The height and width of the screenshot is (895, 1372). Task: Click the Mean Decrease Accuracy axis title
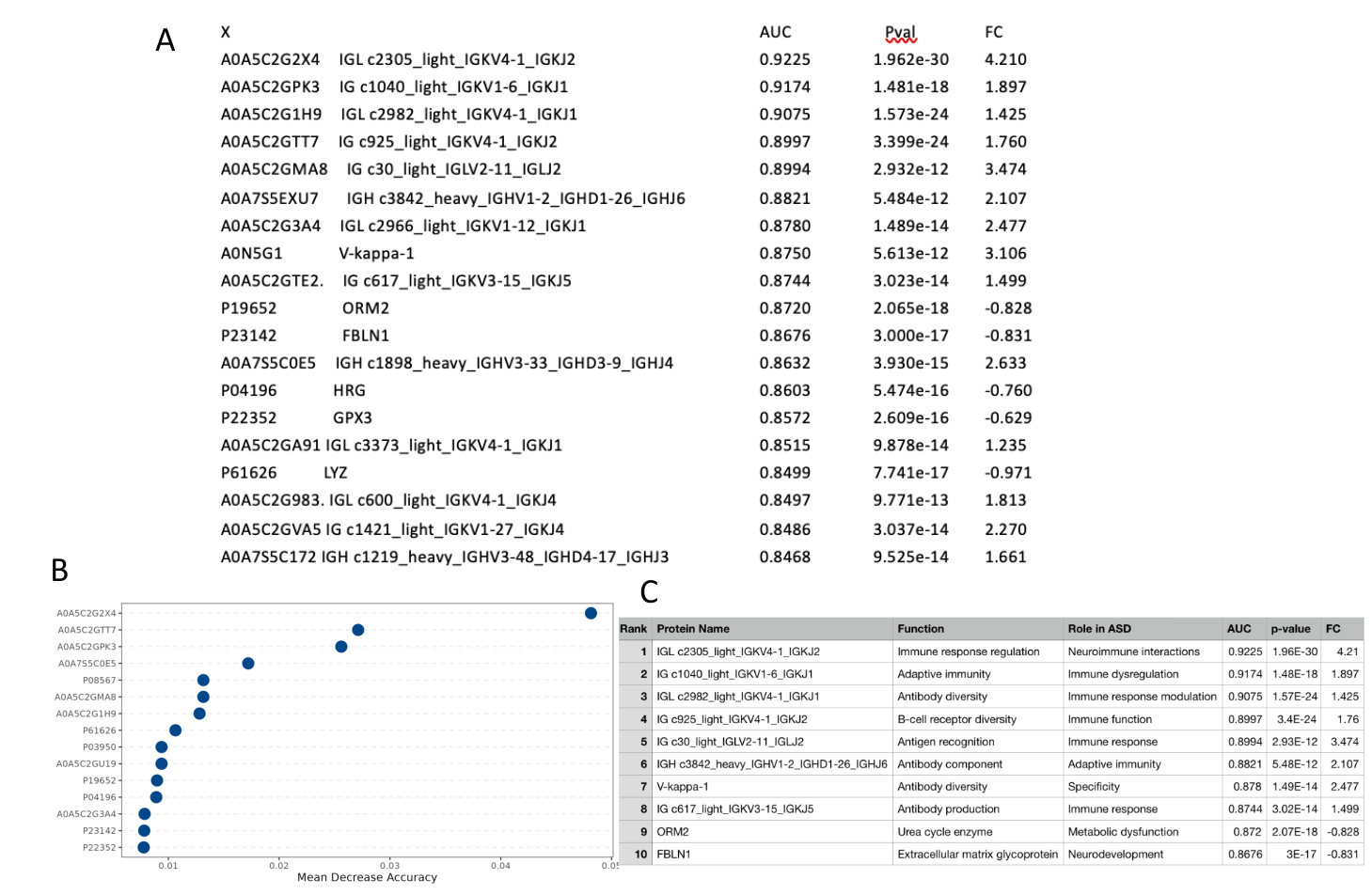tap(367, 877)
